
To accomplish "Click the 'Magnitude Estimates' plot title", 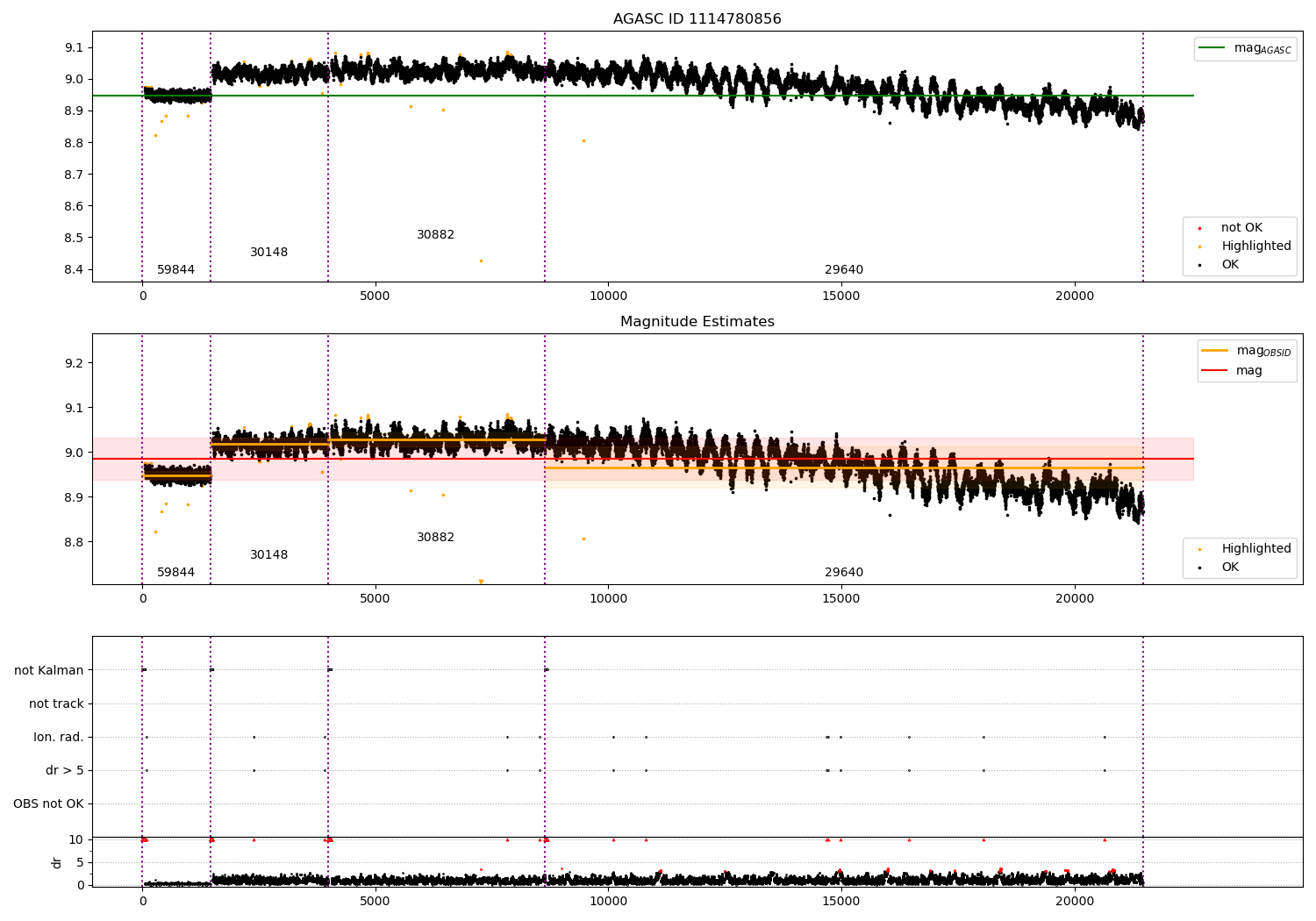I will [x=697, y=322].
